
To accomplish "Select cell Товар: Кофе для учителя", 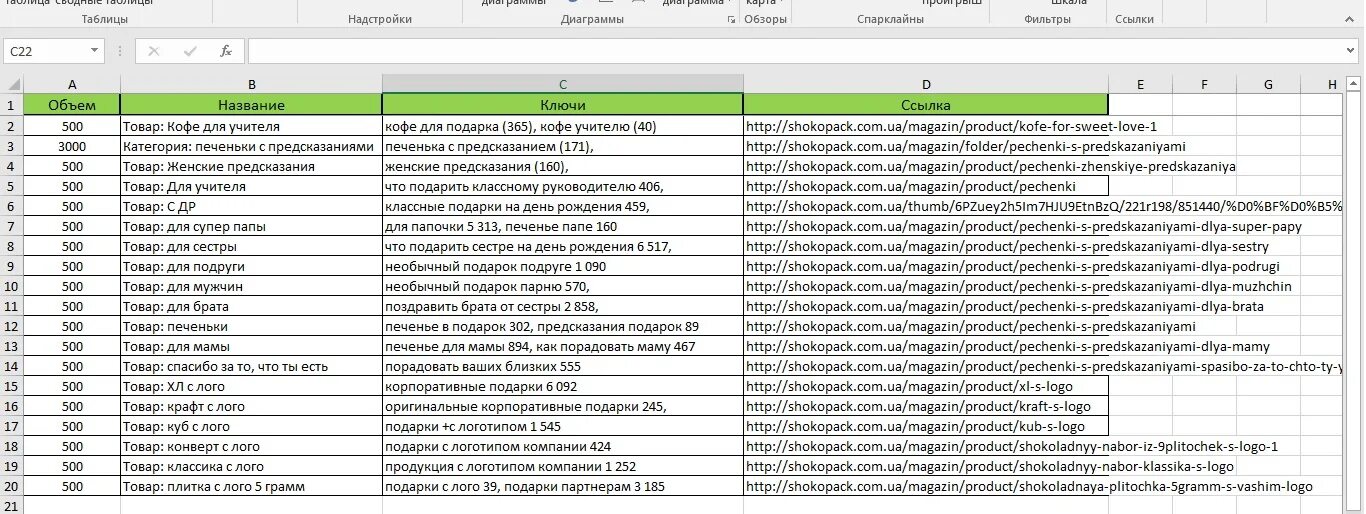I will pos(252,126).
